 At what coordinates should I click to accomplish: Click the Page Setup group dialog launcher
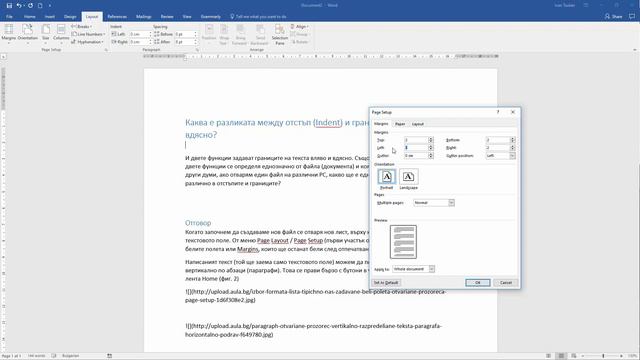[x=106, y=50]
